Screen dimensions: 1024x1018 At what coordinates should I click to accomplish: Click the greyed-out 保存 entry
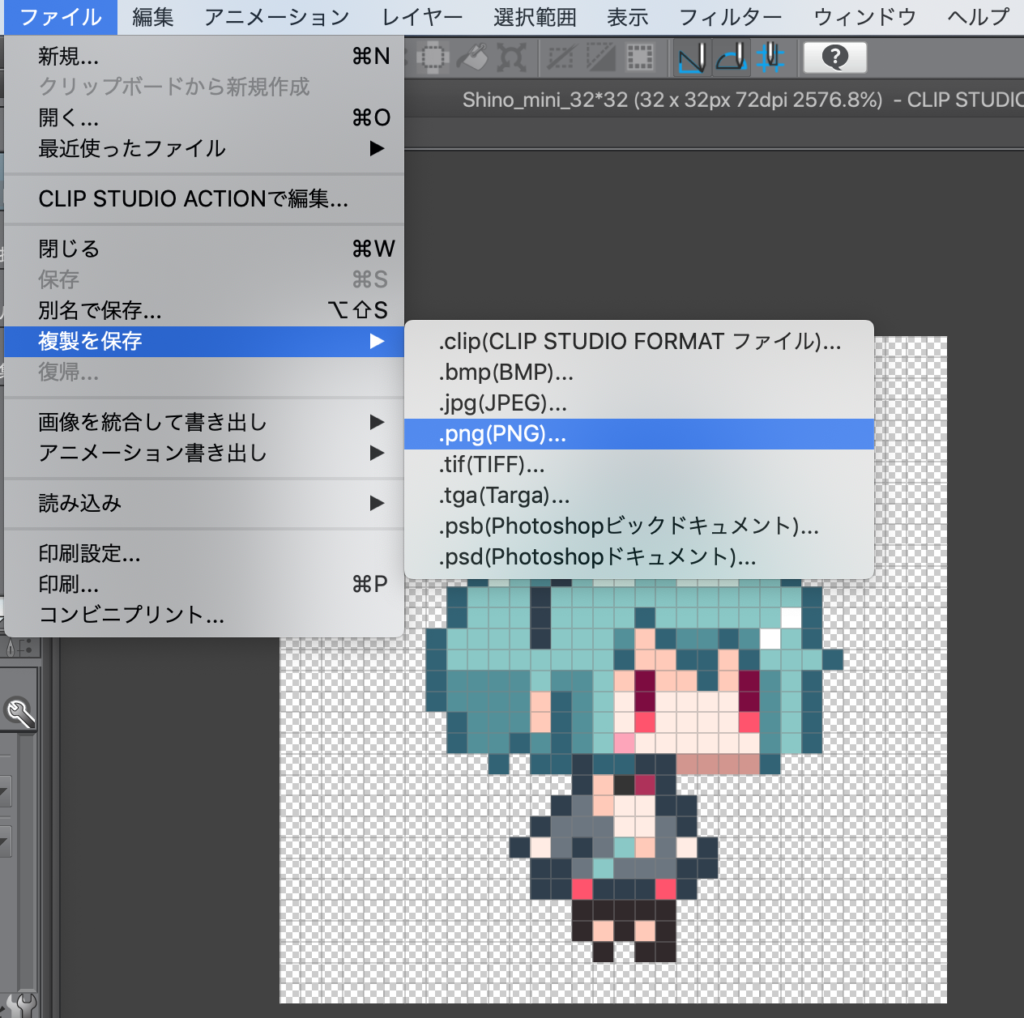click(x=204, y=279)
